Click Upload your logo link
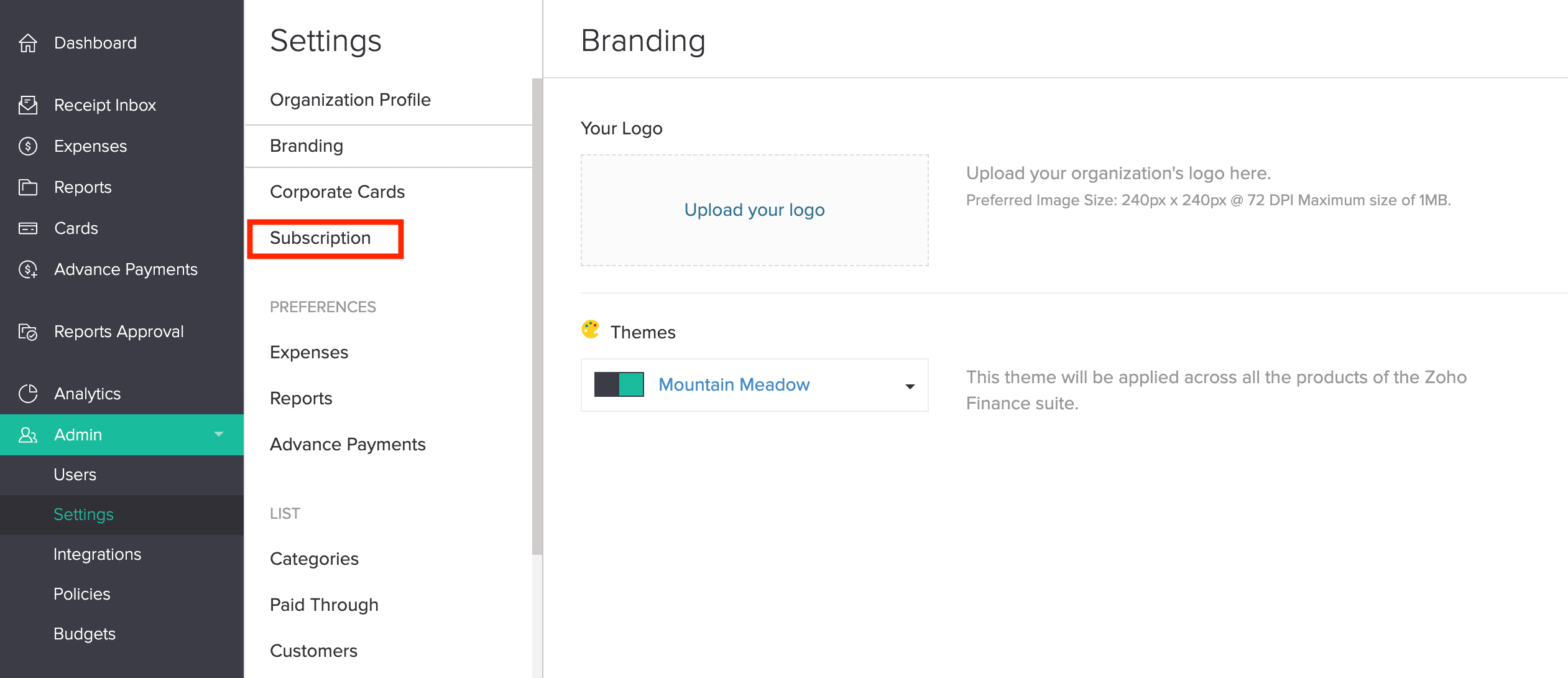The height and width of the screenshot is (678, 1568). [754, 210]
